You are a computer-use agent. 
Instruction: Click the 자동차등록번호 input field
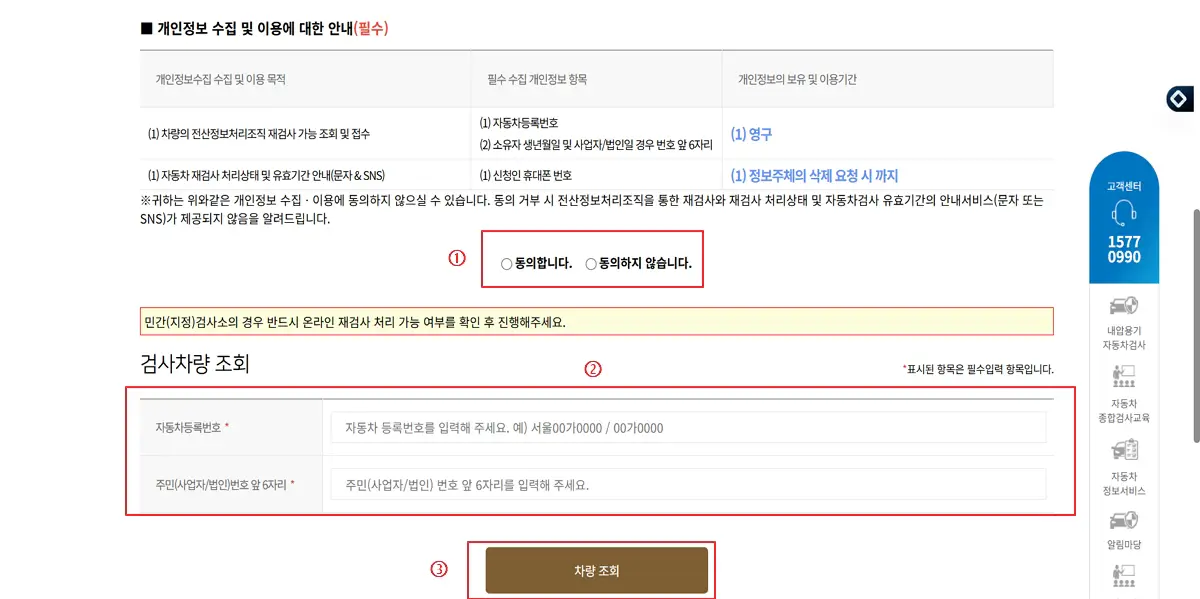click(688, 428)
